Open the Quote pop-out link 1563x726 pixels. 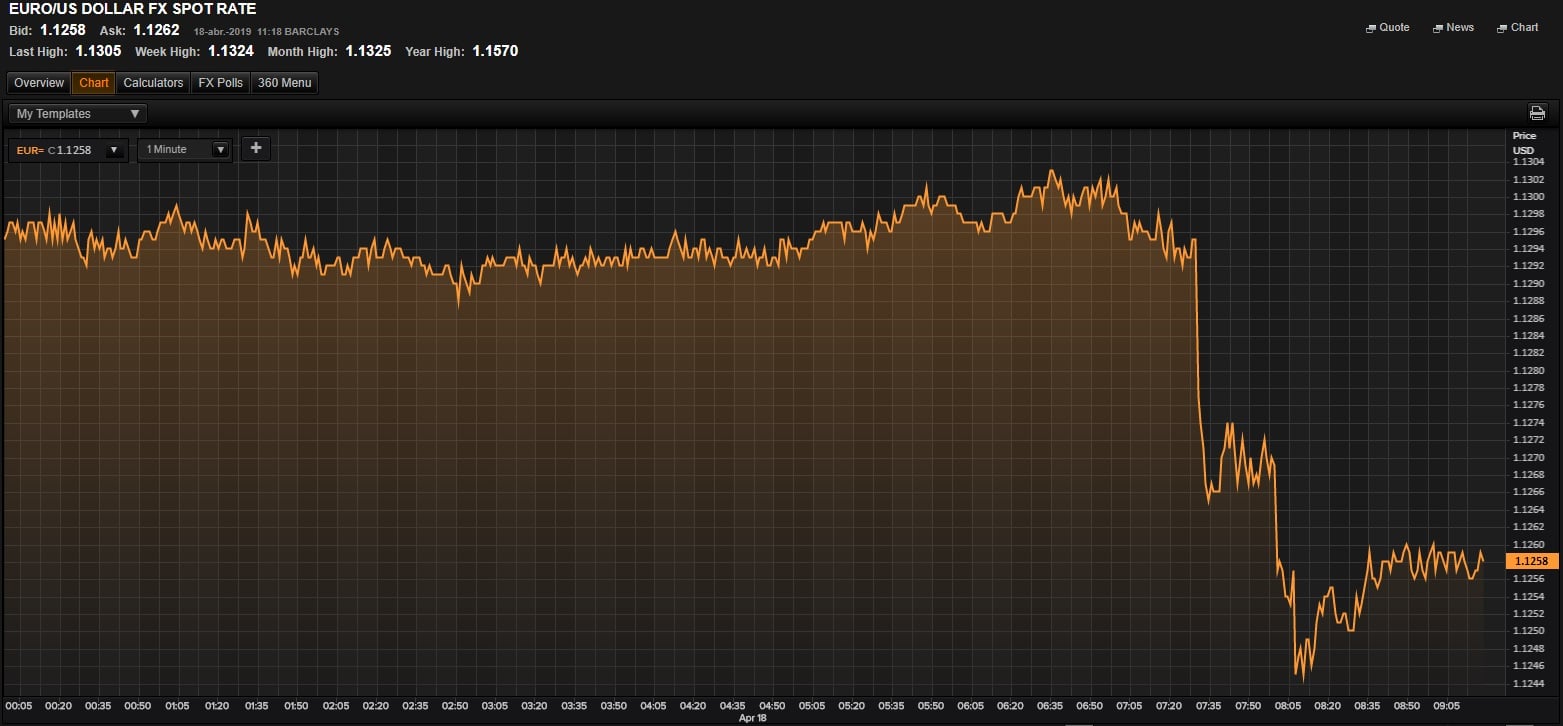1388,28
